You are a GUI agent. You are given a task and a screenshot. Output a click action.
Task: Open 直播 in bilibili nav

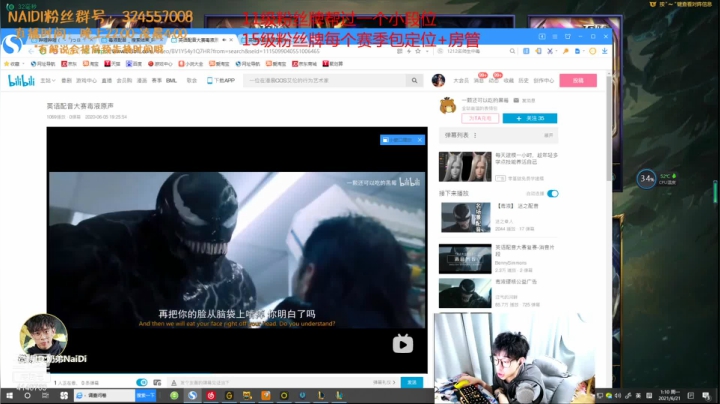(x=107, y=80)
